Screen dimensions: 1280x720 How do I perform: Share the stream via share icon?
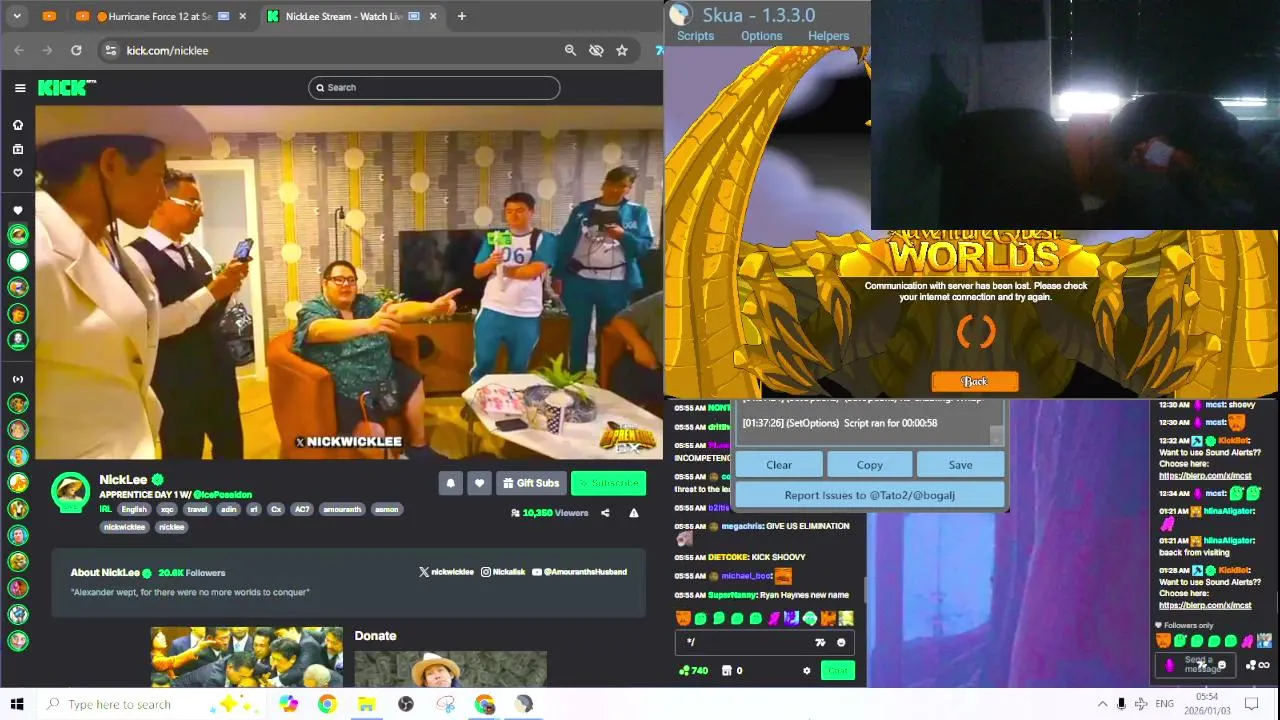coord(605,513)
